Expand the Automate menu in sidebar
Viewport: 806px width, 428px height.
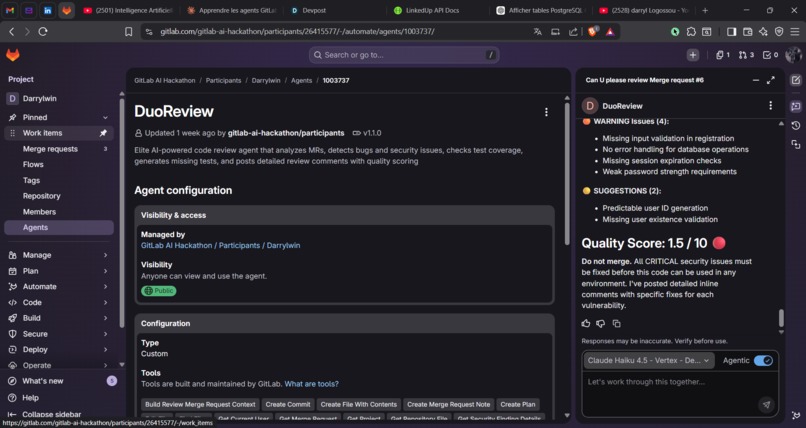pos(59,286)
